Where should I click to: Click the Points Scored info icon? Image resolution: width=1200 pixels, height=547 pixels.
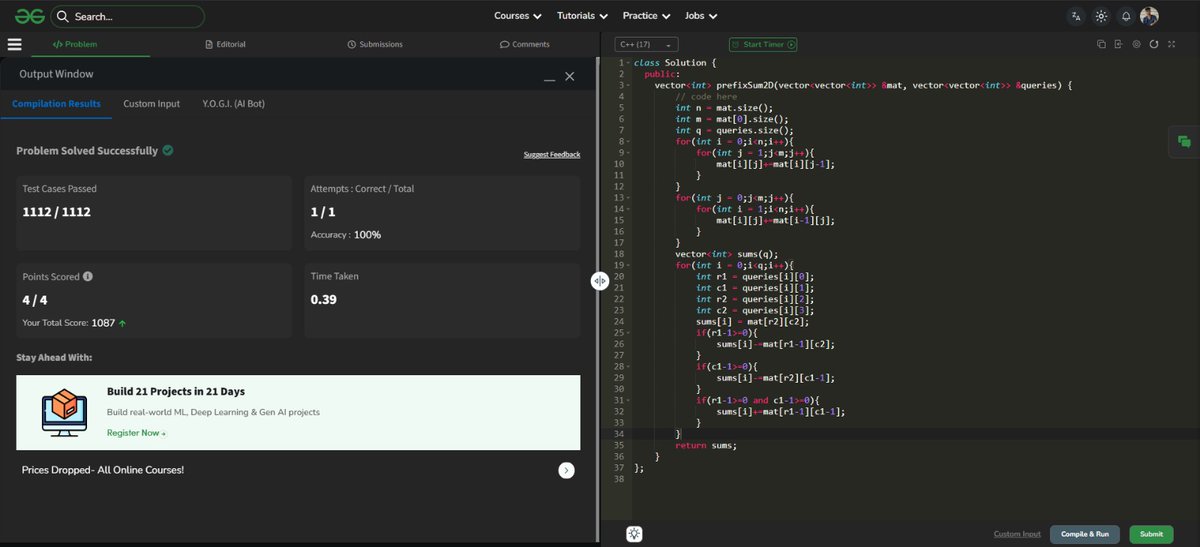pyautogui.click(x=88, y=277)
